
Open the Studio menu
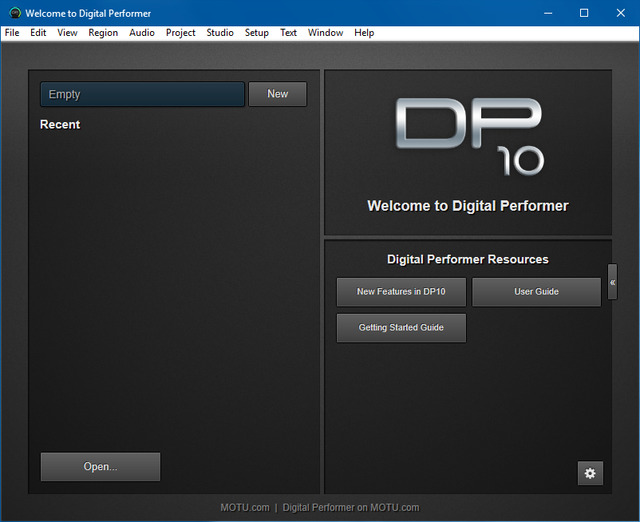click(220, 33)
